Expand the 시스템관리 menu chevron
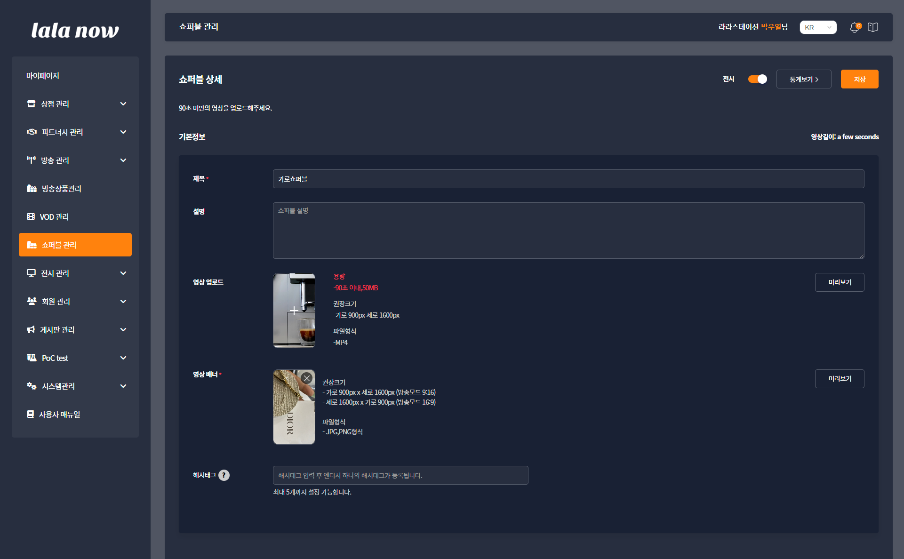The image size is (904, 559). point(123,386)
